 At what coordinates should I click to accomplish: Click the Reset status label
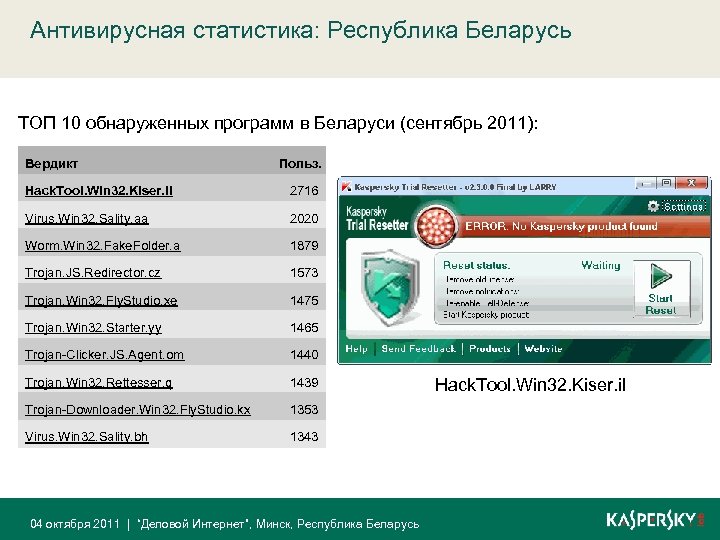pyautogui.click(x=476, y=265)
